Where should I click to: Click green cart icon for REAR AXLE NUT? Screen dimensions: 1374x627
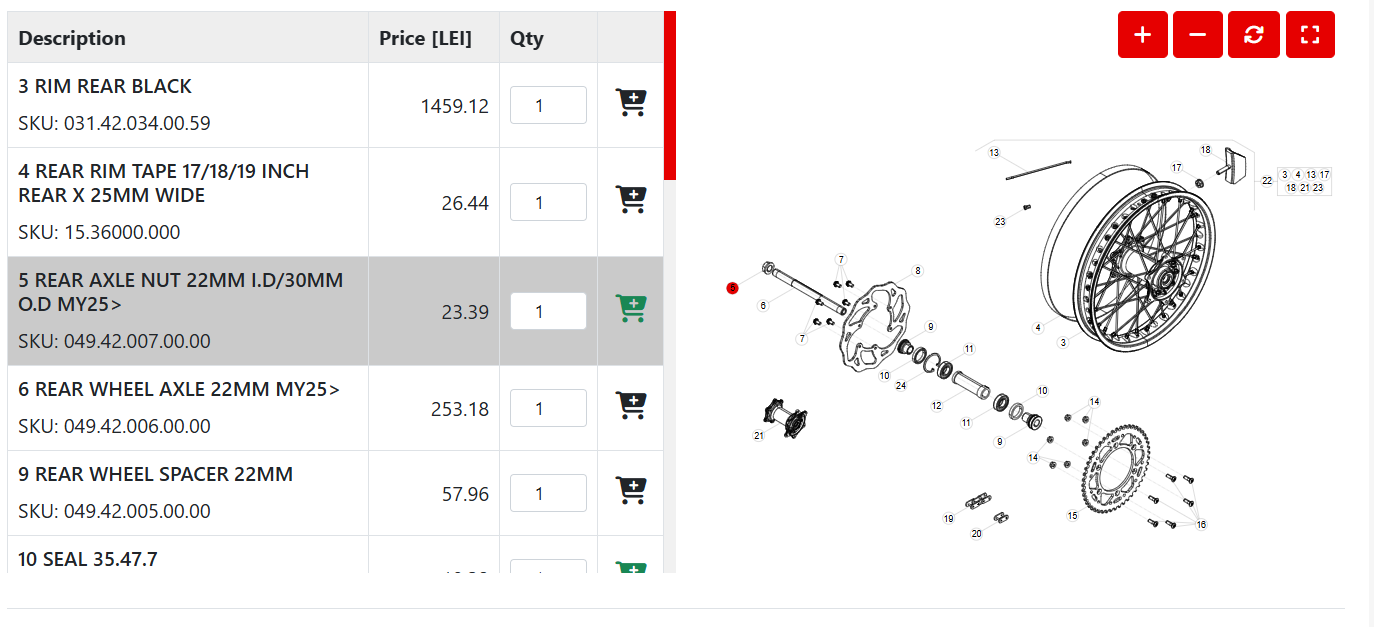[x=630, y=310]
